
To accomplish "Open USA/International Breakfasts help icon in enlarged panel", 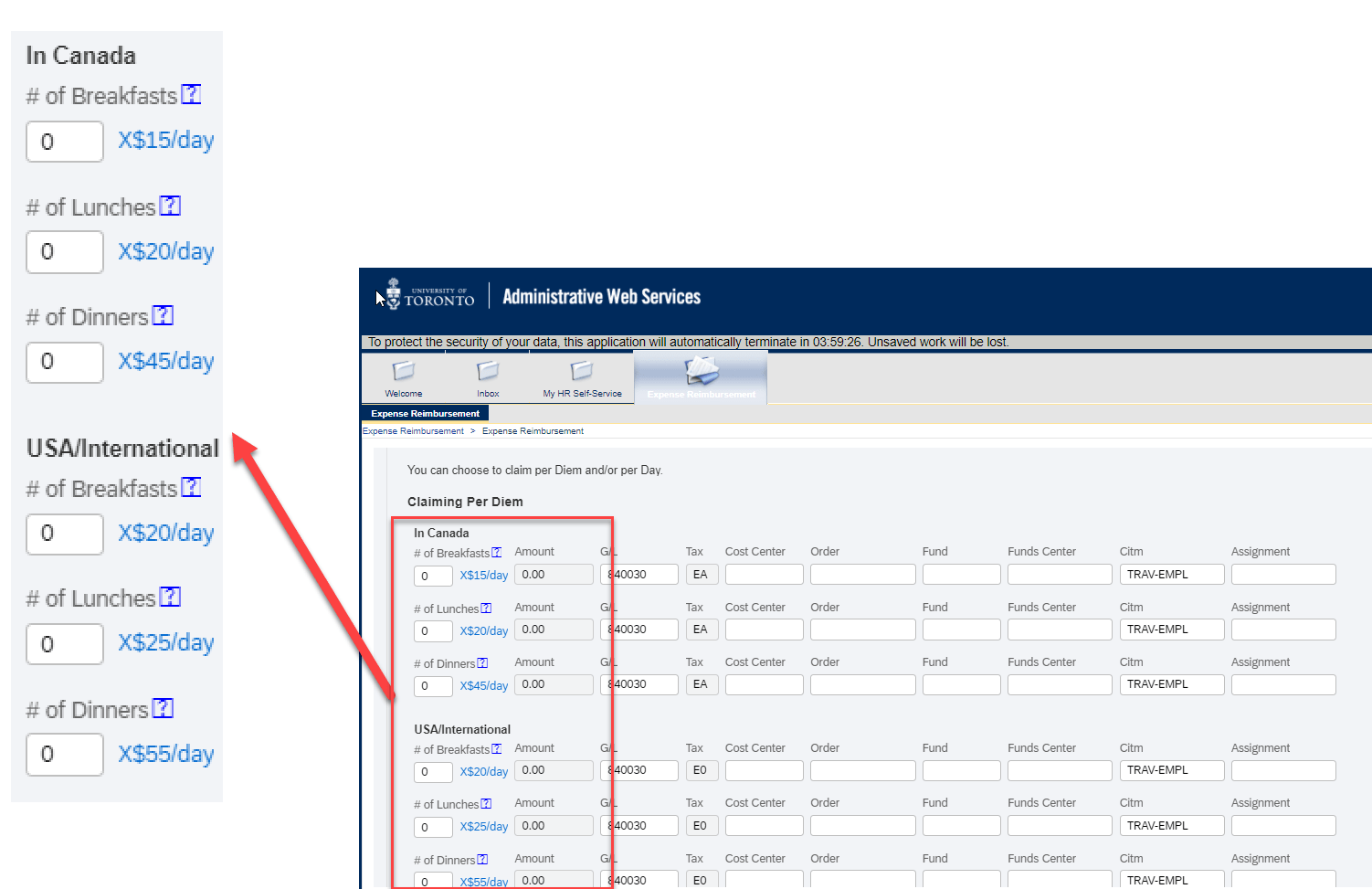I will [191, 487].
